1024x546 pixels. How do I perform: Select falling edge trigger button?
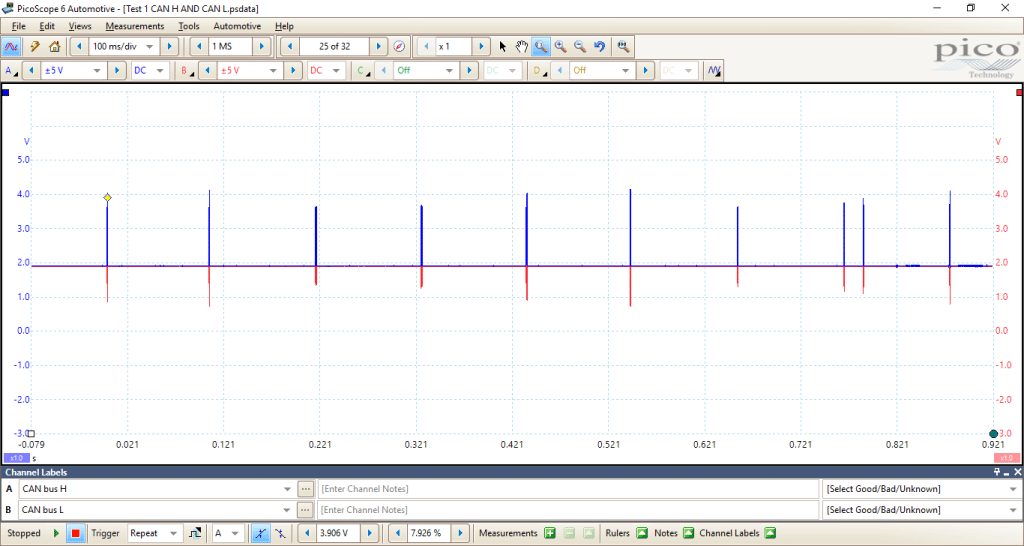coord(280,533)
